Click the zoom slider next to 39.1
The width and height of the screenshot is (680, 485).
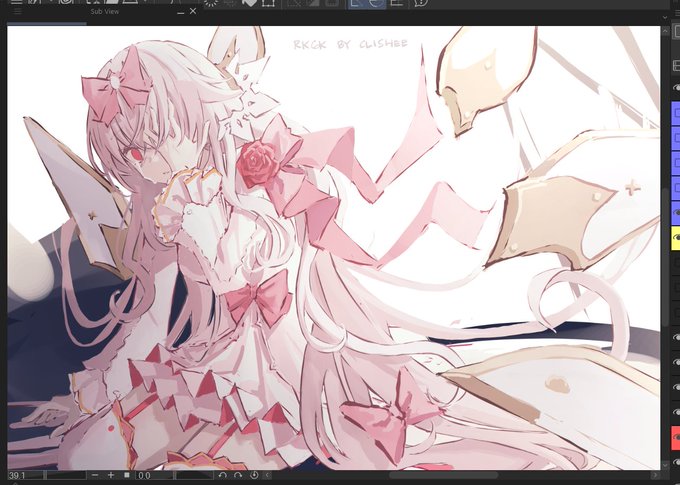tap(65, 475)
